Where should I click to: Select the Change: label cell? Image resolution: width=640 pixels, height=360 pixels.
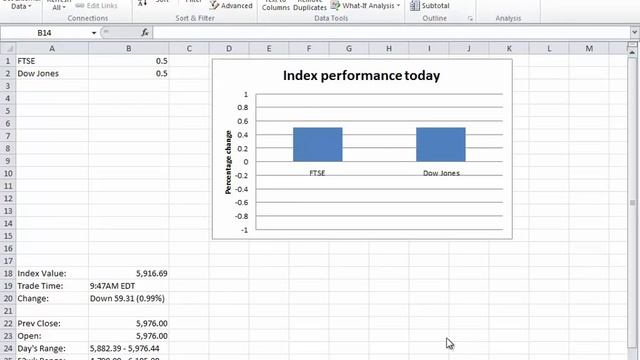tap(52, 298)
